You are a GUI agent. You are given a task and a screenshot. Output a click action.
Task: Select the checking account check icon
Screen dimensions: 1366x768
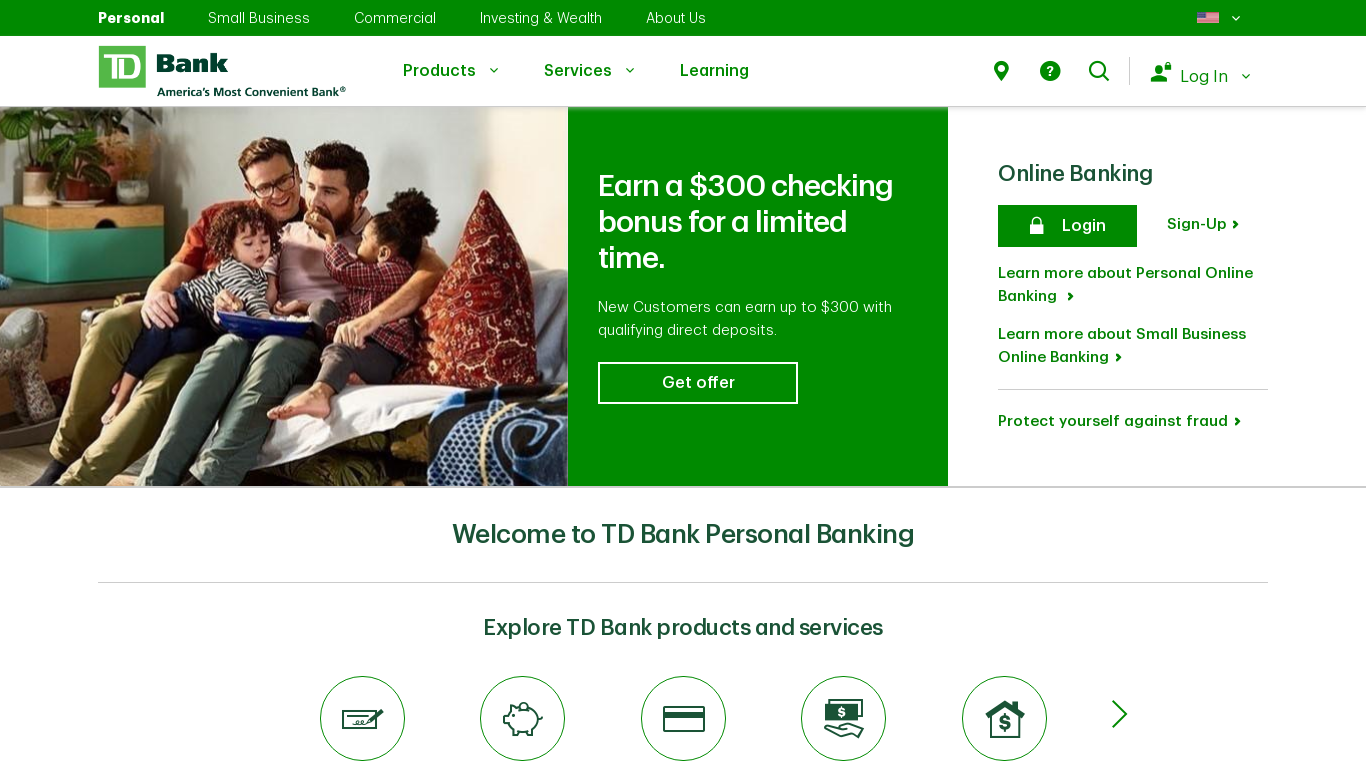pyautogui.click(x=362, y=718)
